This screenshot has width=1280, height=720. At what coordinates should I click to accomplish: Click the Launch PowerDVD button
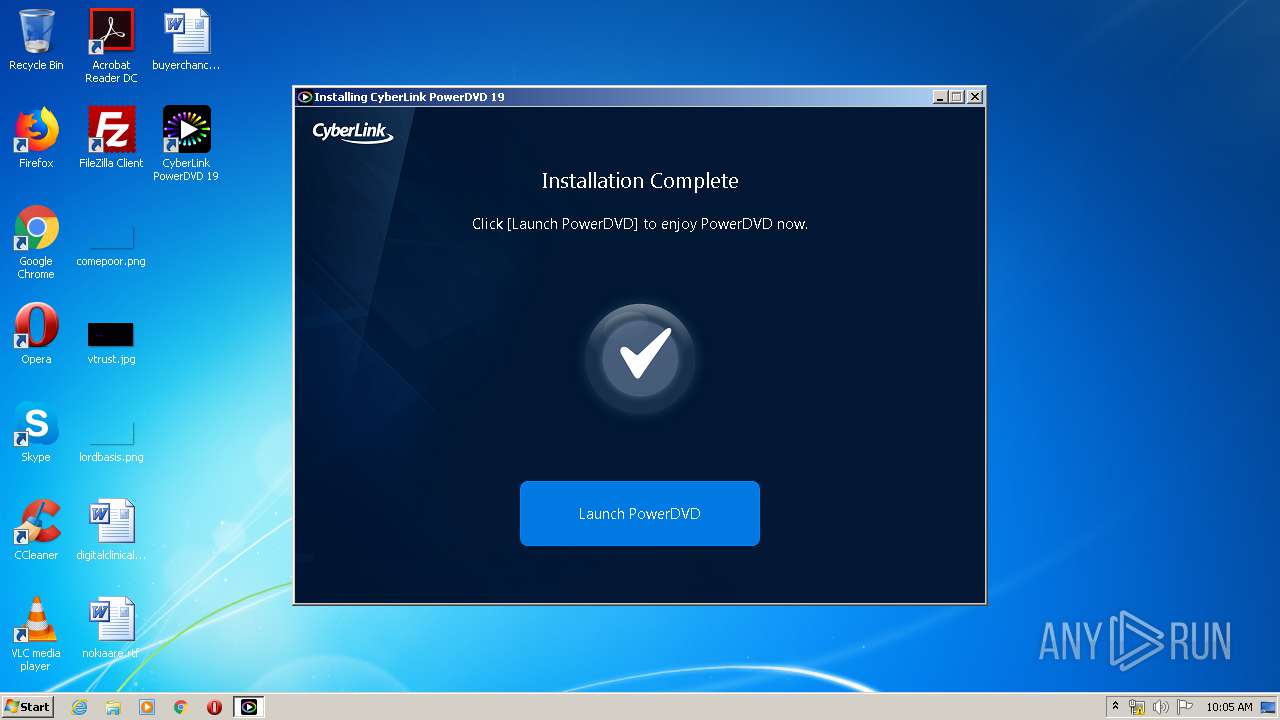click(x=639, y=513)
